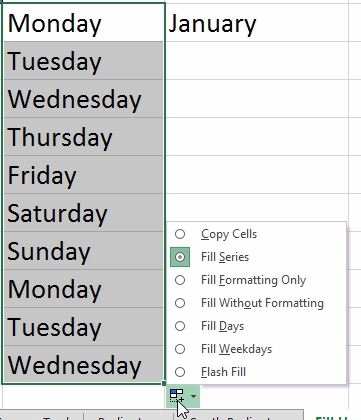Click the empty cell below January
The image size is (361, 420).
[x=257, y=61]
